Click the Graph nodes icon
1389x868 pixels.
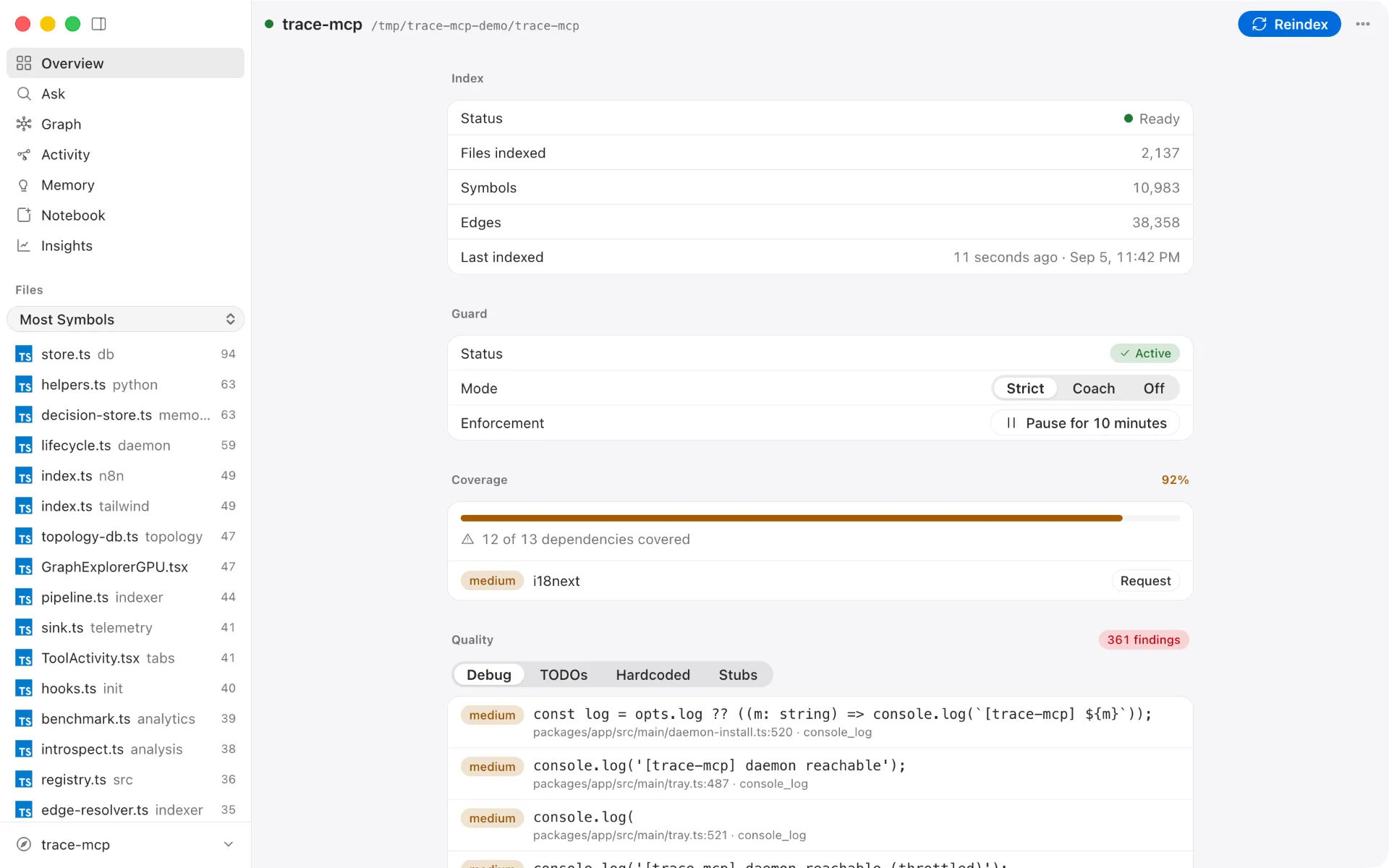pyautogui.click(x=24, y=124)
